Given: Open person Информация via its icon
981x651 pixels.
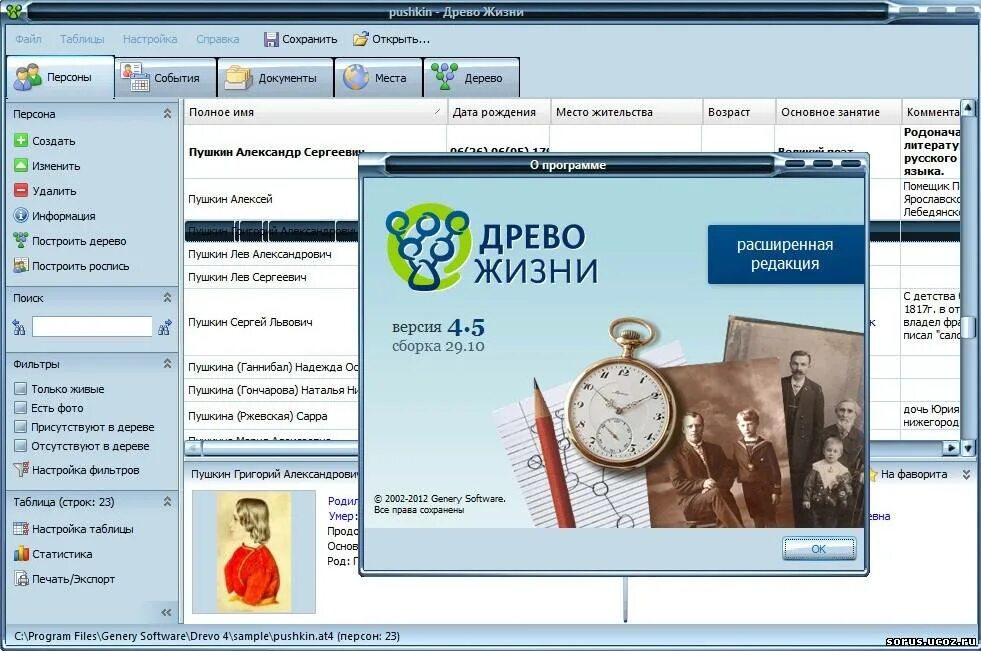Looking at the screenshot, I should click(x=21, y=216).
